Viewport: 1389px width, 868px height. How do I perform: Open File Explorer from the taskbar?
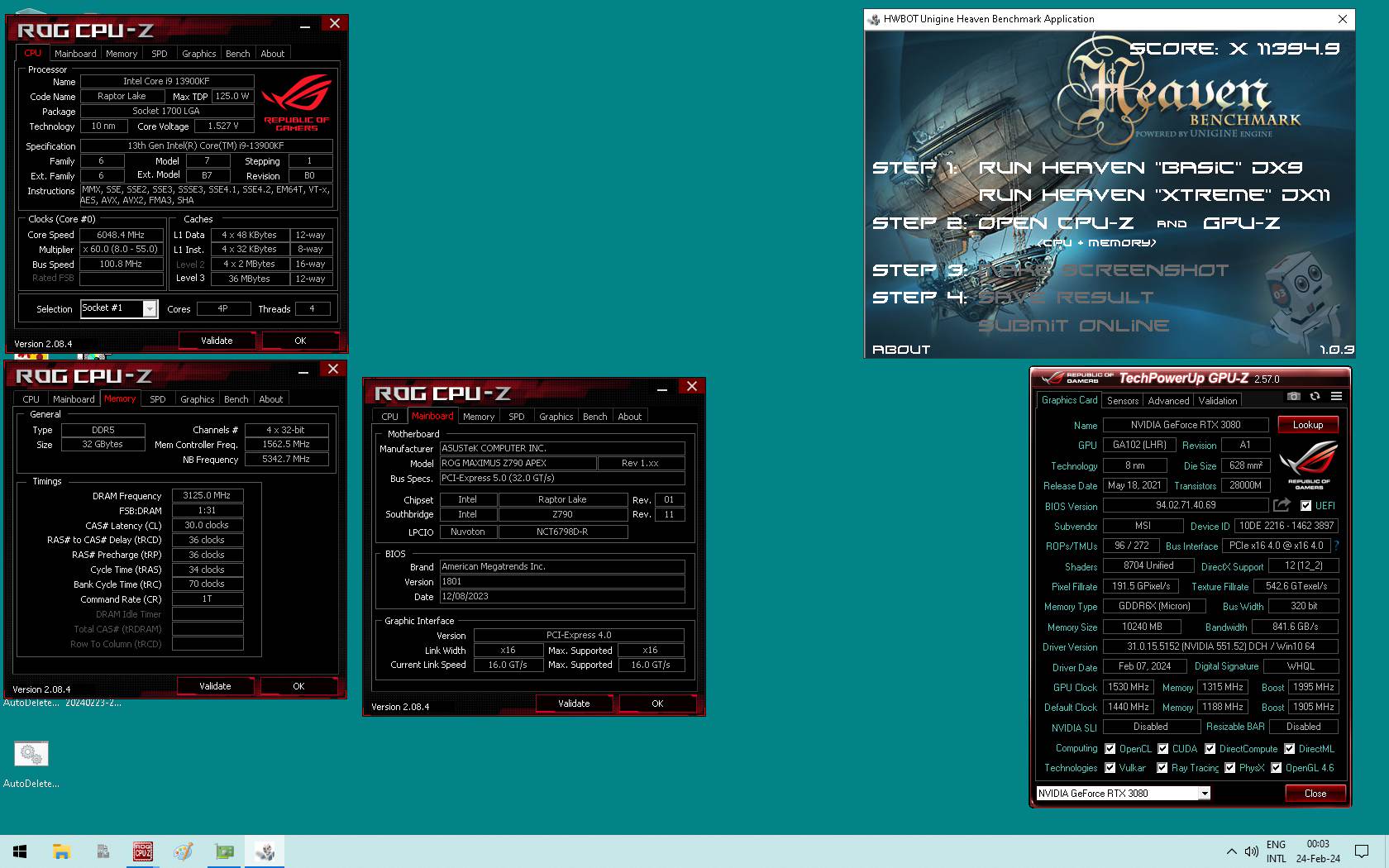(61, 851)
